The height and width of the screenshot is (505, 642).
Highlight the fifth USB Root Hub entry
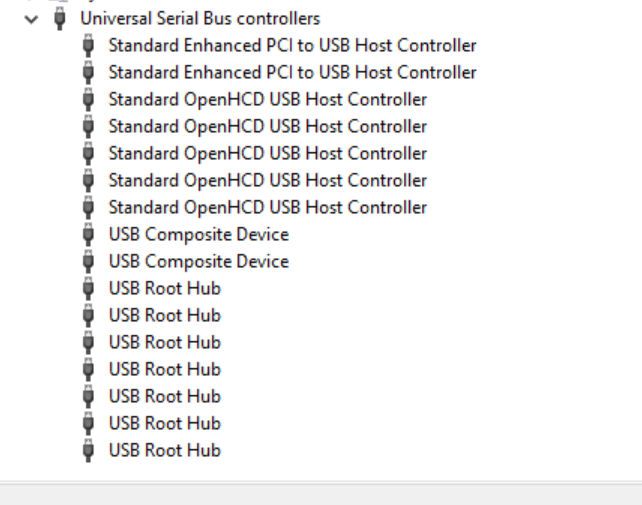point(164,396)
